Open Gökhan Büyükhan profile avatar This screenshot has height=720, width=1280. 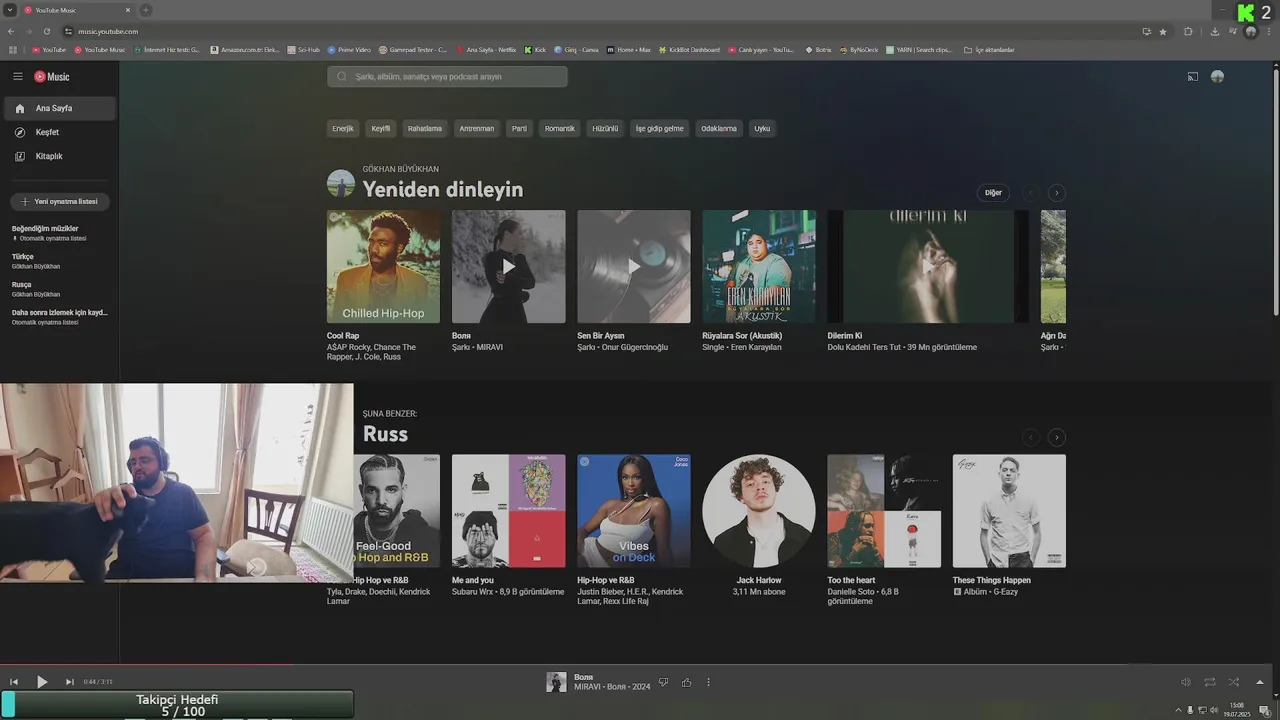[x=341, y=183]
